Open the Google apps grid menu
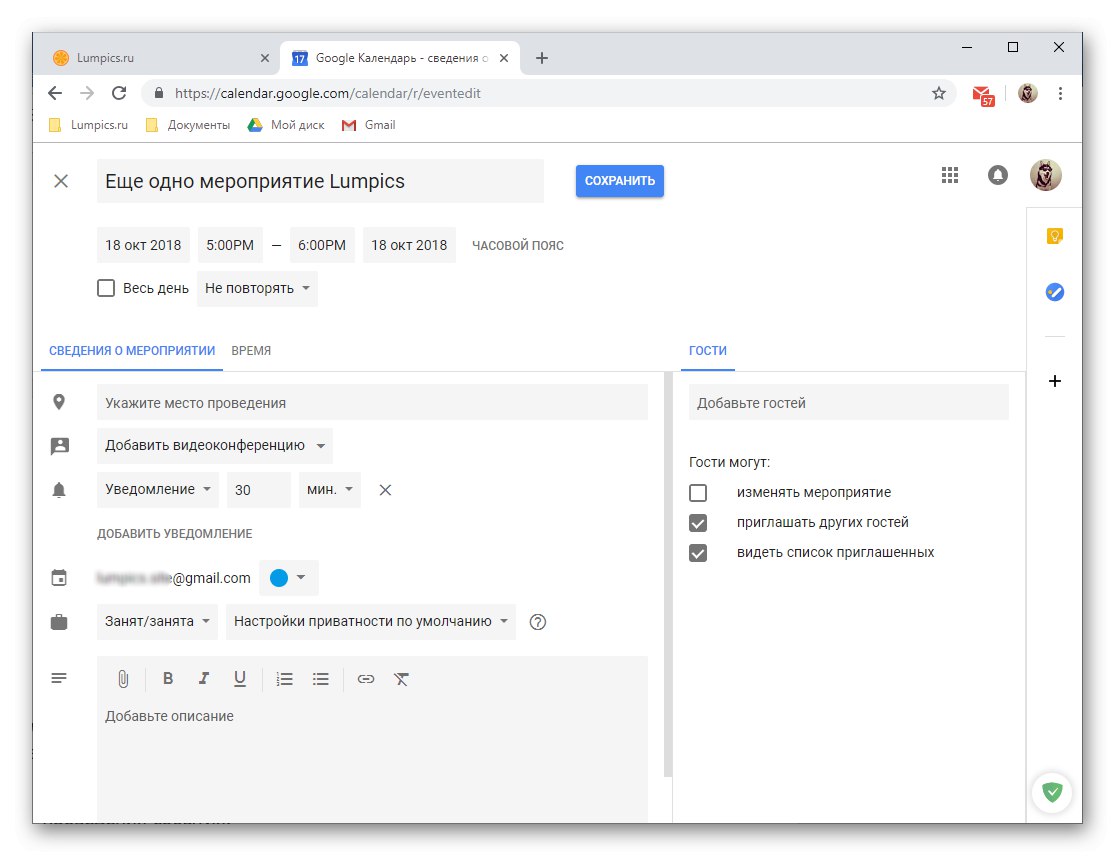The width and height of the screenshot is (1115, 856). pyautogui.click(x=949, y=174)
